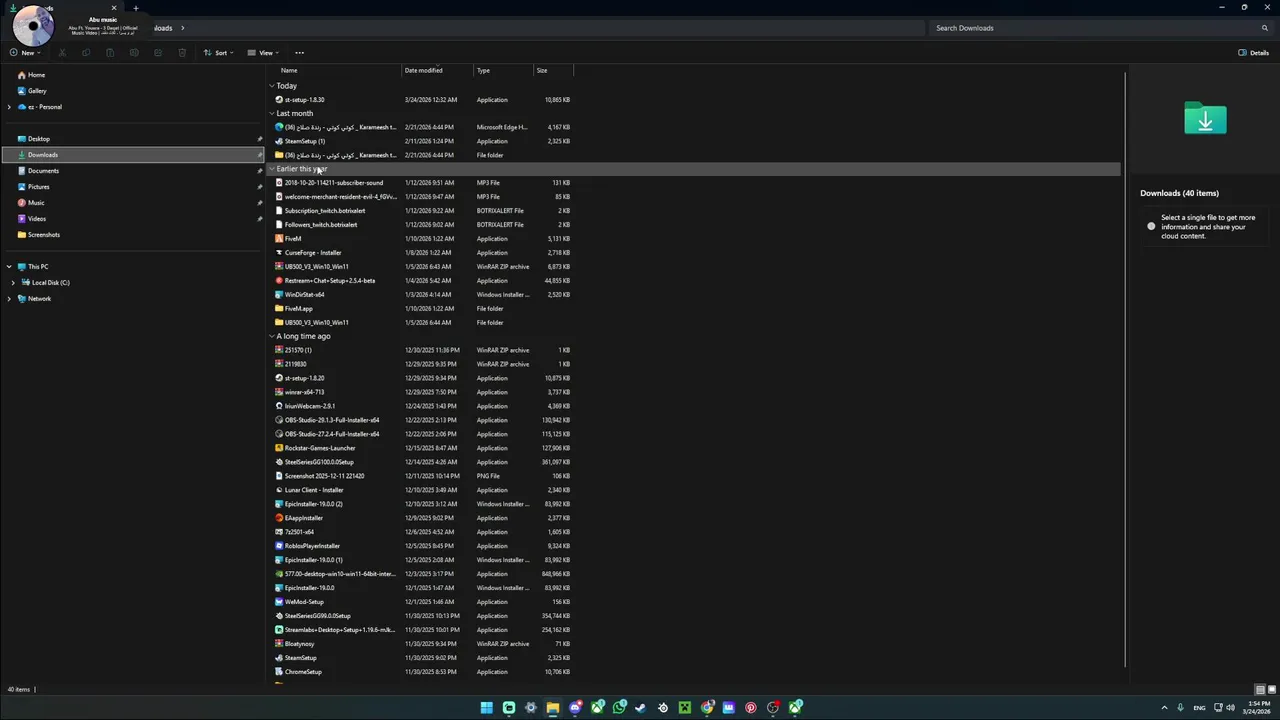Collapse the Last month group
The image size is (1280, 720).
tap(272, 114)
